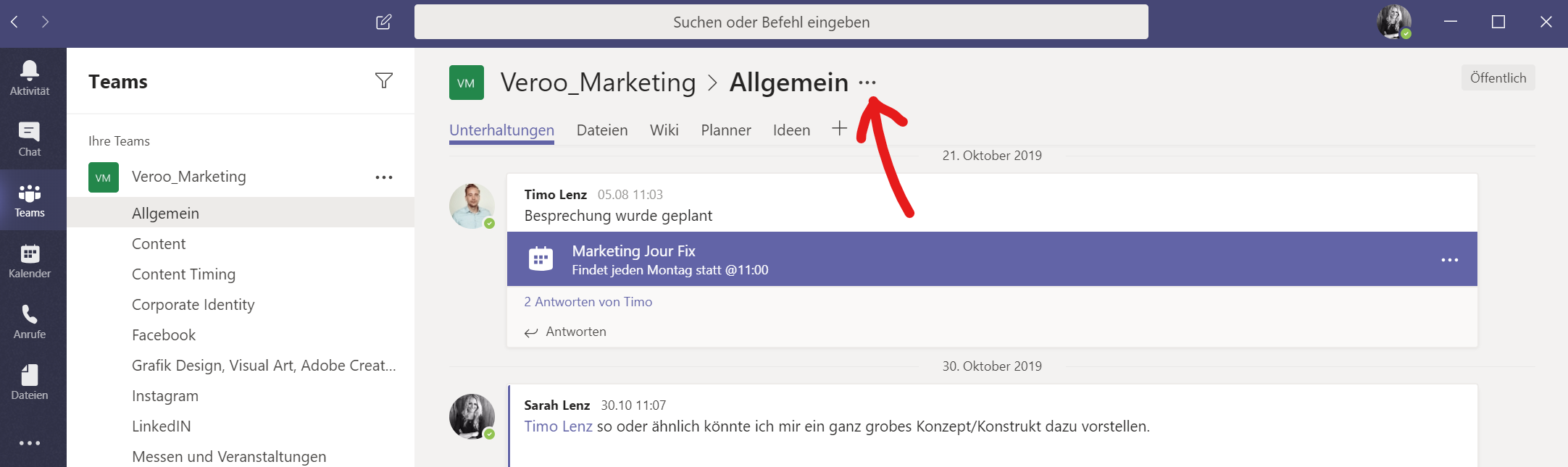The image size is (1568, 467).
Task: Show more apps via sidebar ellipsis
Action: 30,443
